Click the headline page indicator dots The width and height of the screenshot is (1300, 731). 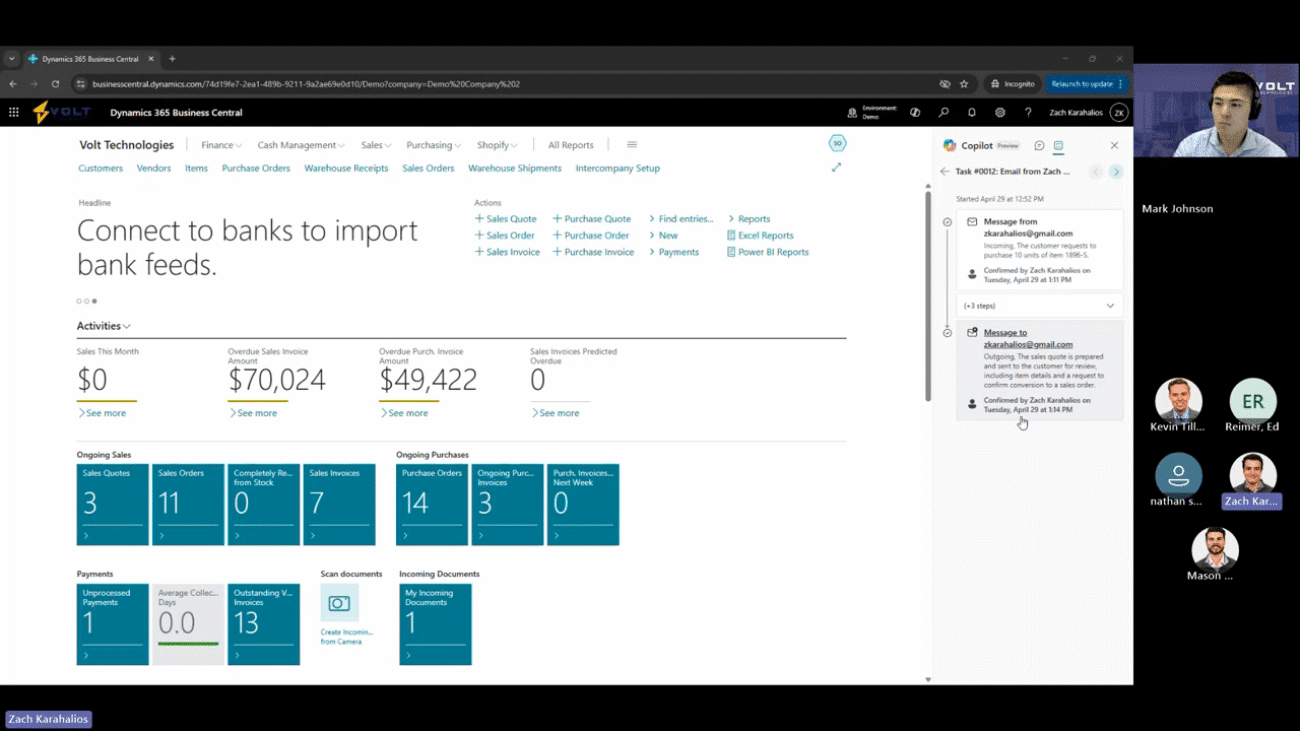click(86, 301)
